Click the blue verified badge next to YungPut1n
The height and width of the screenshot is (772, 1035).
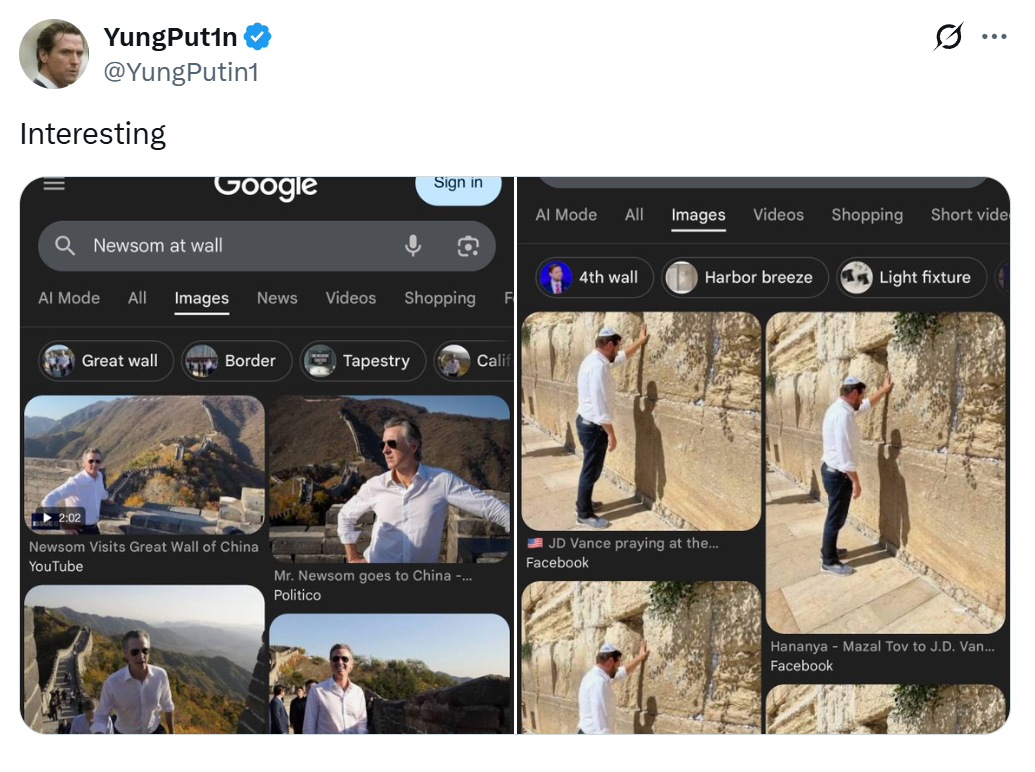(257, 36)
